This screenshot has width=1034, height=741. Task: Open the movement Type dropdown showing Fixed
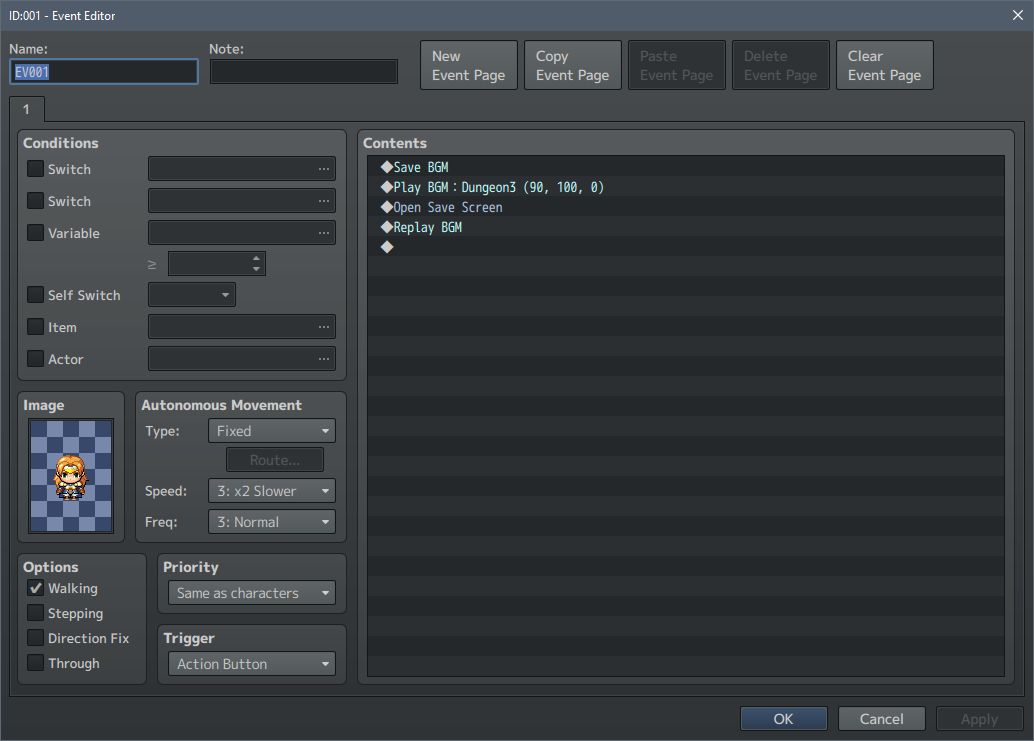tap(272, 431)
